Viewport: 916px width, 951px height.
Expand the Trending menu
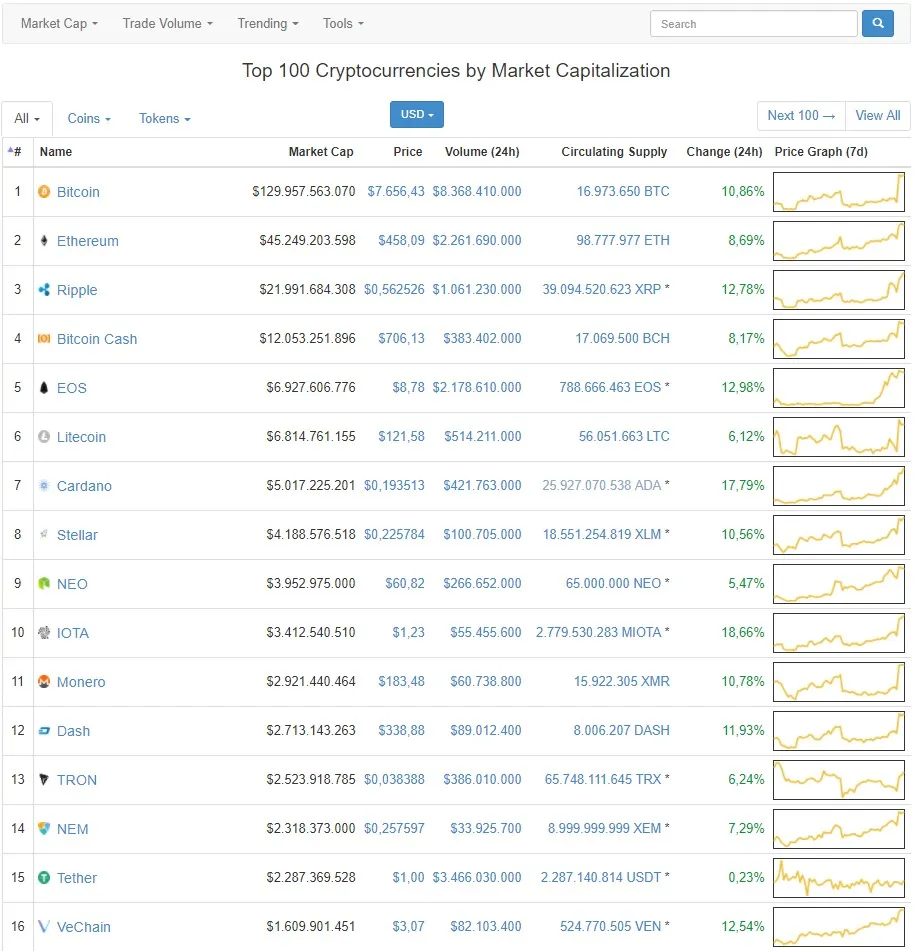(x=268, y=24)
